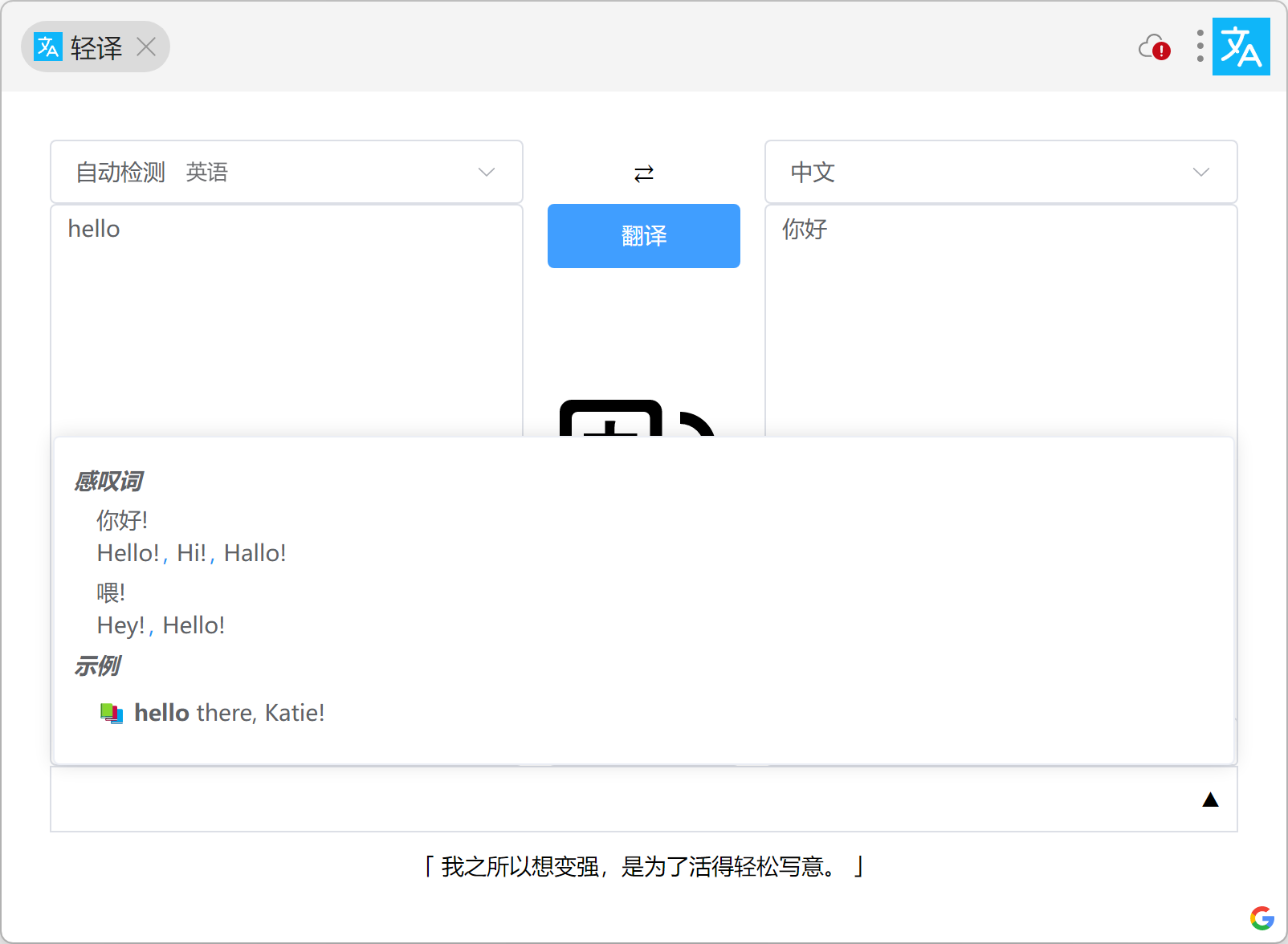Open the three-dot more options menu

coord(1200,47)
